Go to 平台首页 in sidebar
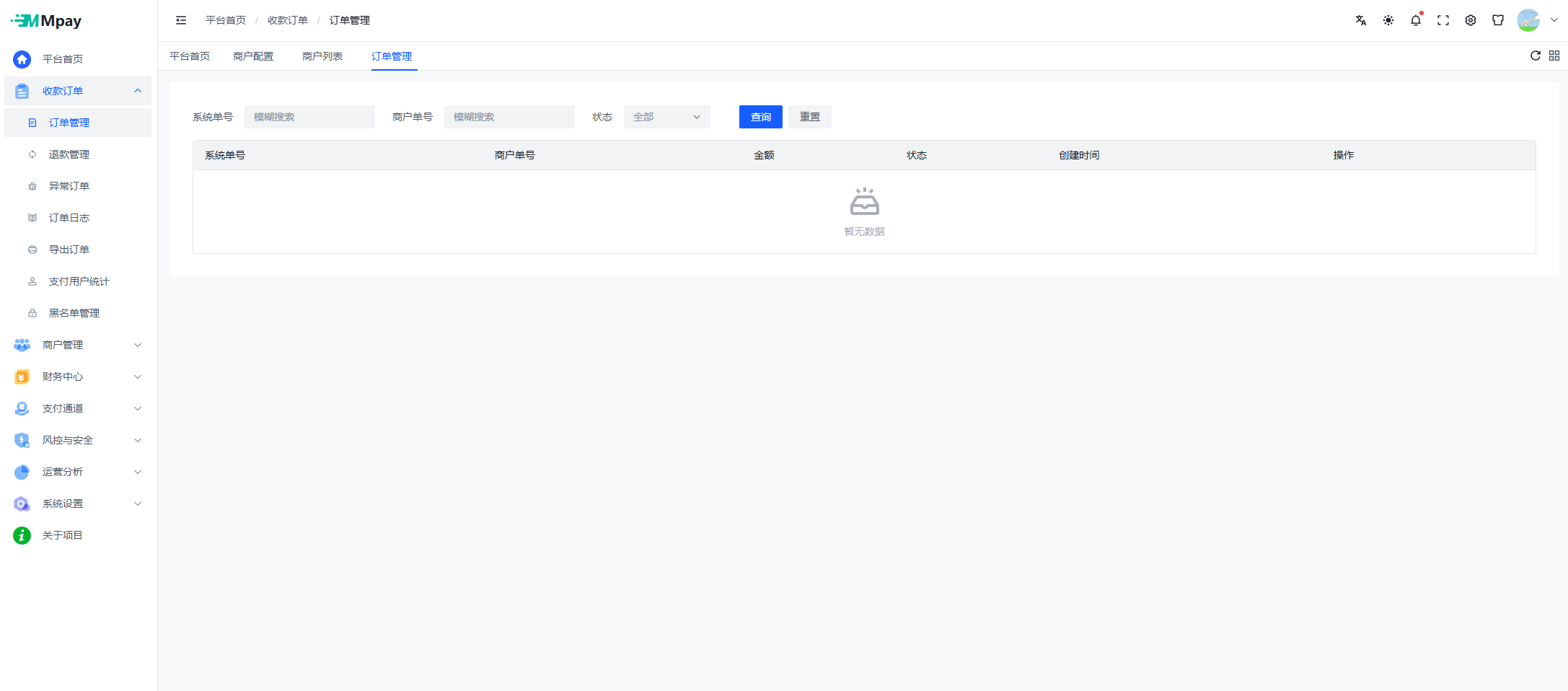This screenshot has height=691, width=1568. [x=62, y=59]
